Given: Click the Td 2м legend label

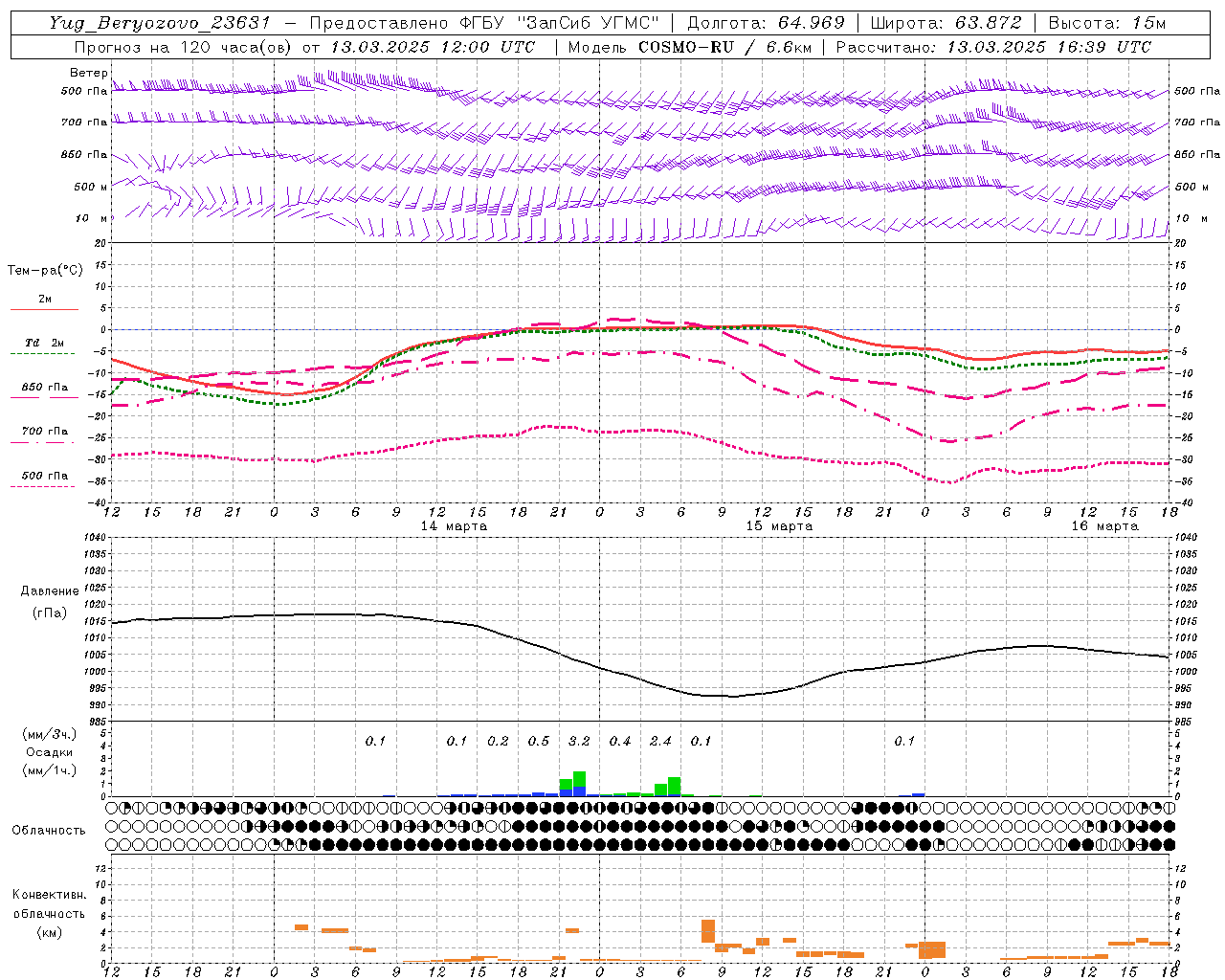Looking at the screenshot, I should (44, 343).
